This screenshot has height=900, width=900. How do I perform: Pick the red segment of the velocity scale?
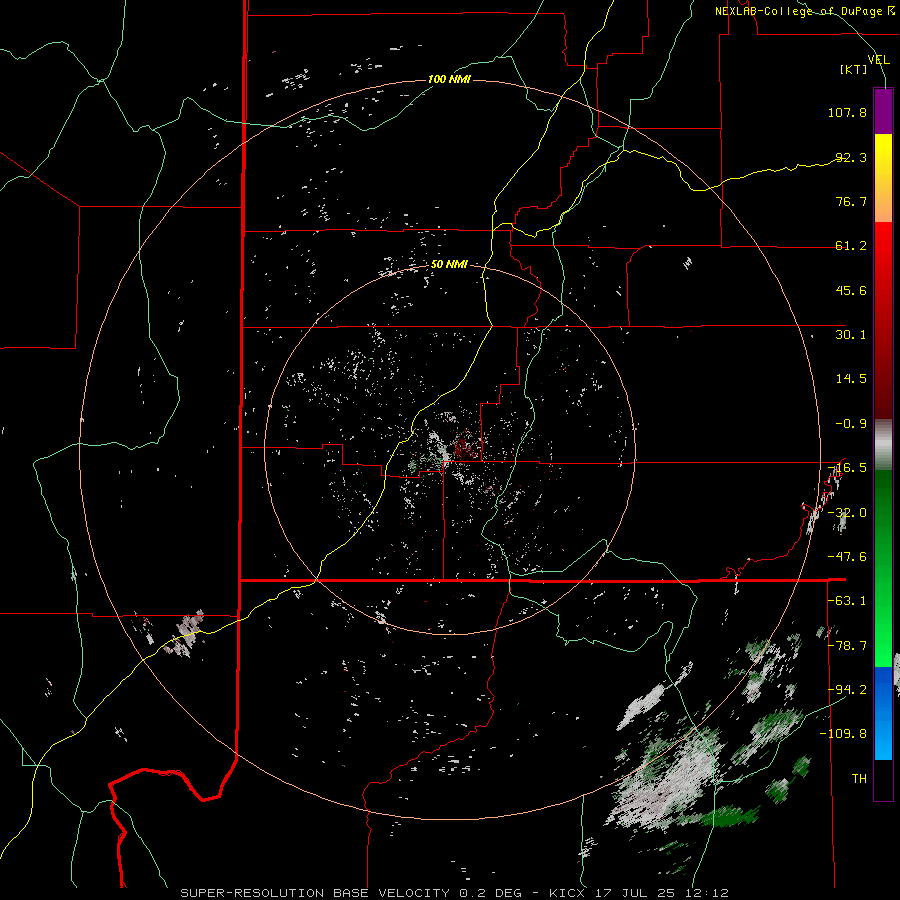coord(883,320)
